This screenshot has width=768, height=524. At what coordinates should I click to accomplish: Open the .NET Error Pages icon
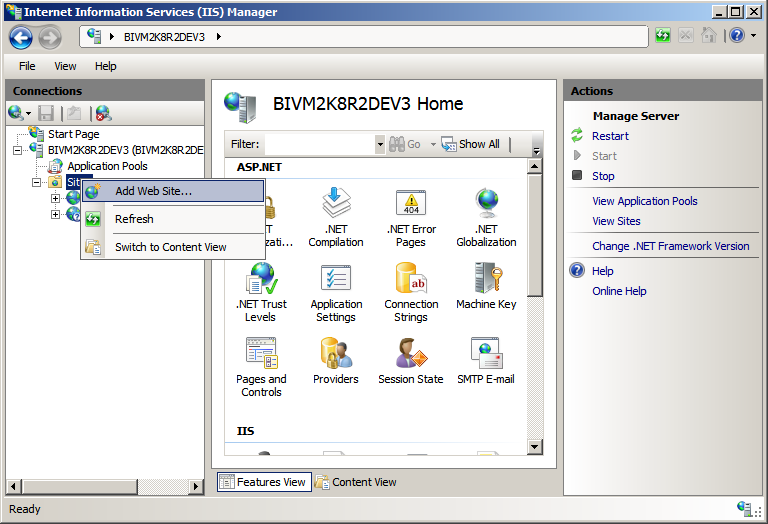pos(411,217)
